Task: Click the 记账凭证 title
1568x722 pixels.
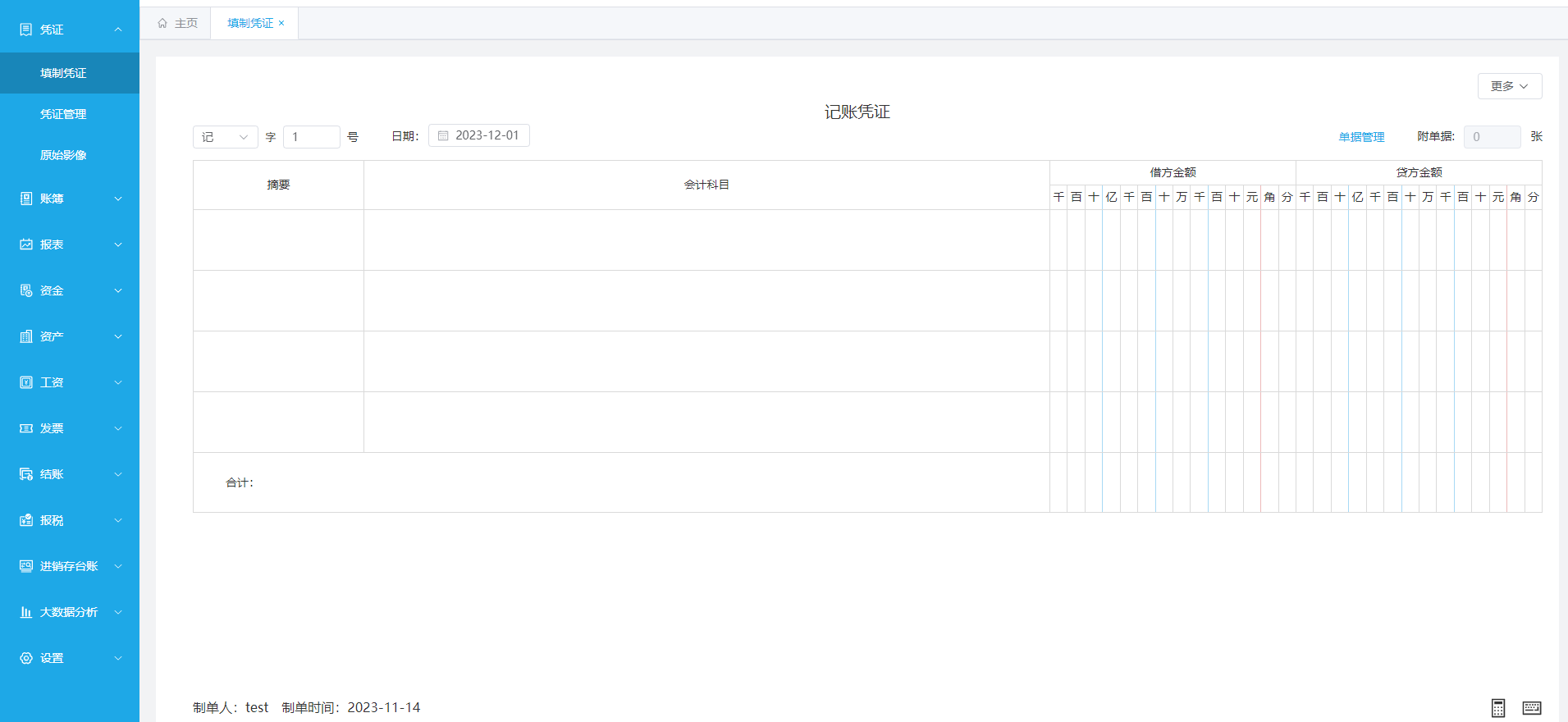Action: pos(857,112)
